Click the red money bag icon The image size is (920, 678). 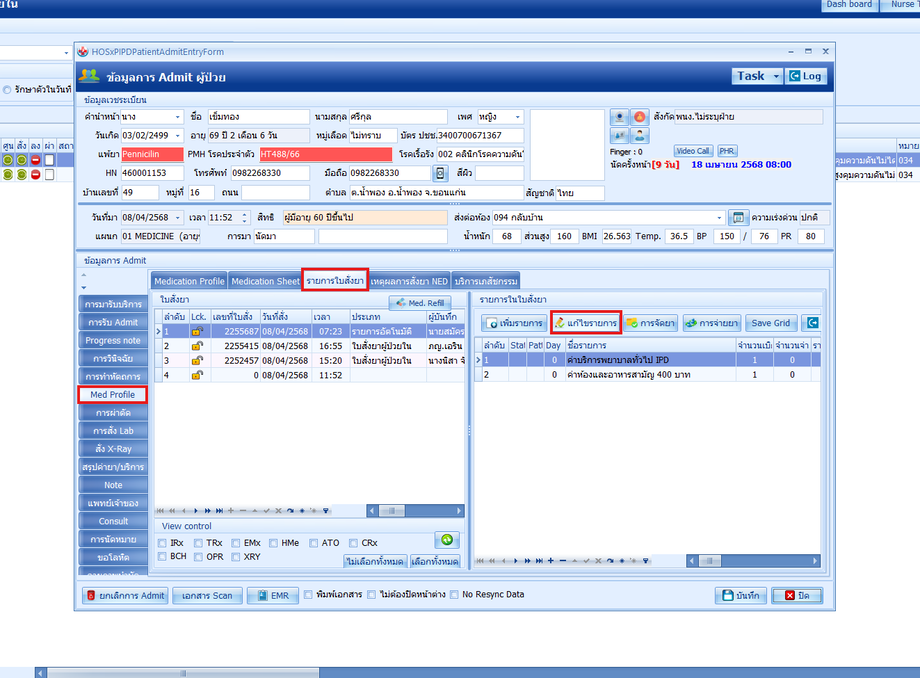(x=639, y=117)
